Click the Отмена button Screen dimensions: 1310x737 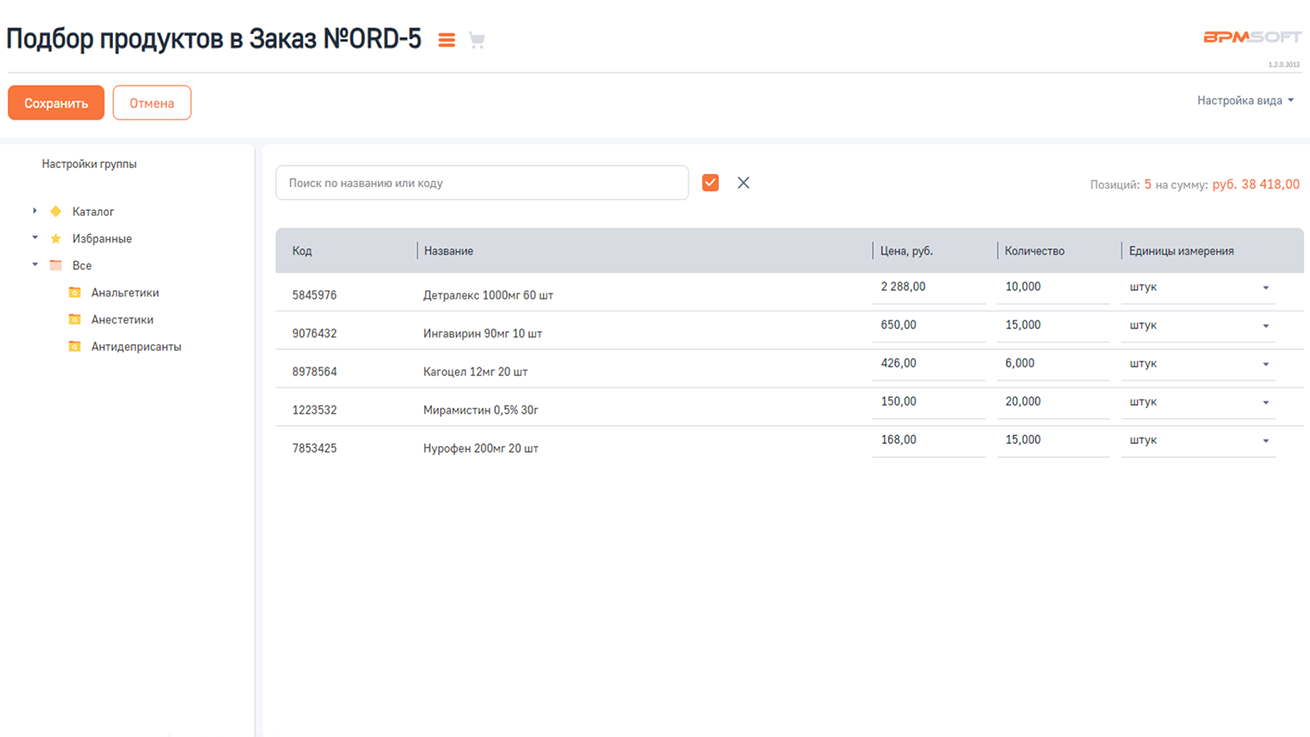pos(152,103)
